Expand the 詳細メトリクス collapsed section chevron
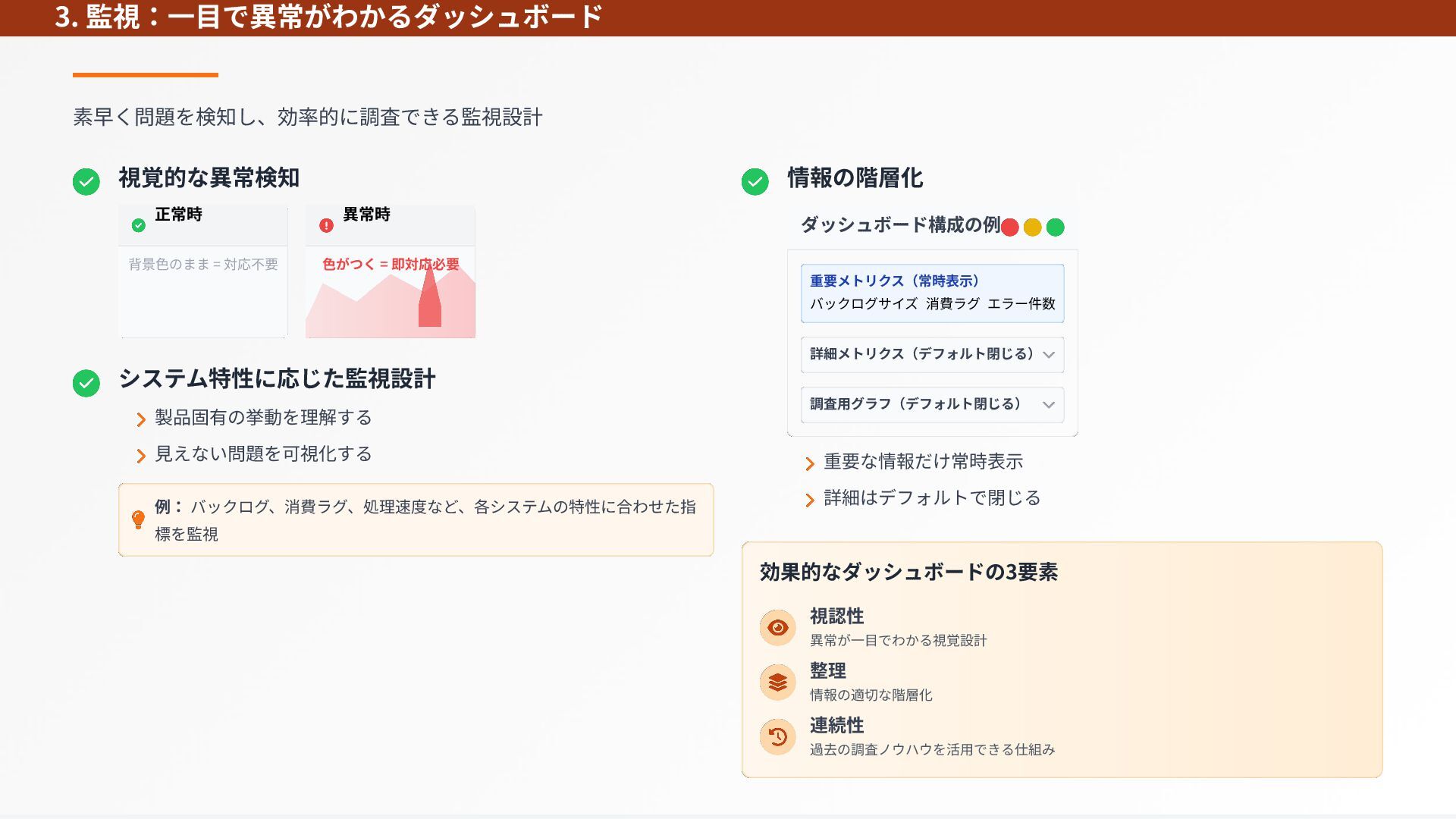Image resolution: width=1456 pixels, height=819 pixels. tap(1048, 355)
